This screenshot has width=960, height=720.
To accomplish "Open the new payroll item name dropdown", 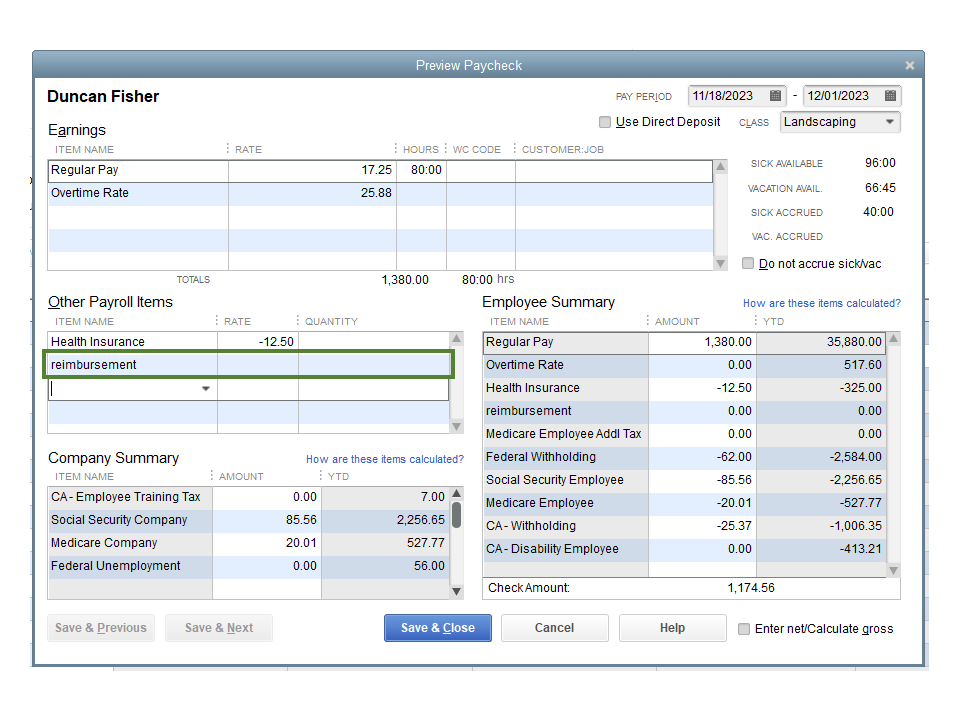I will 207,388.
